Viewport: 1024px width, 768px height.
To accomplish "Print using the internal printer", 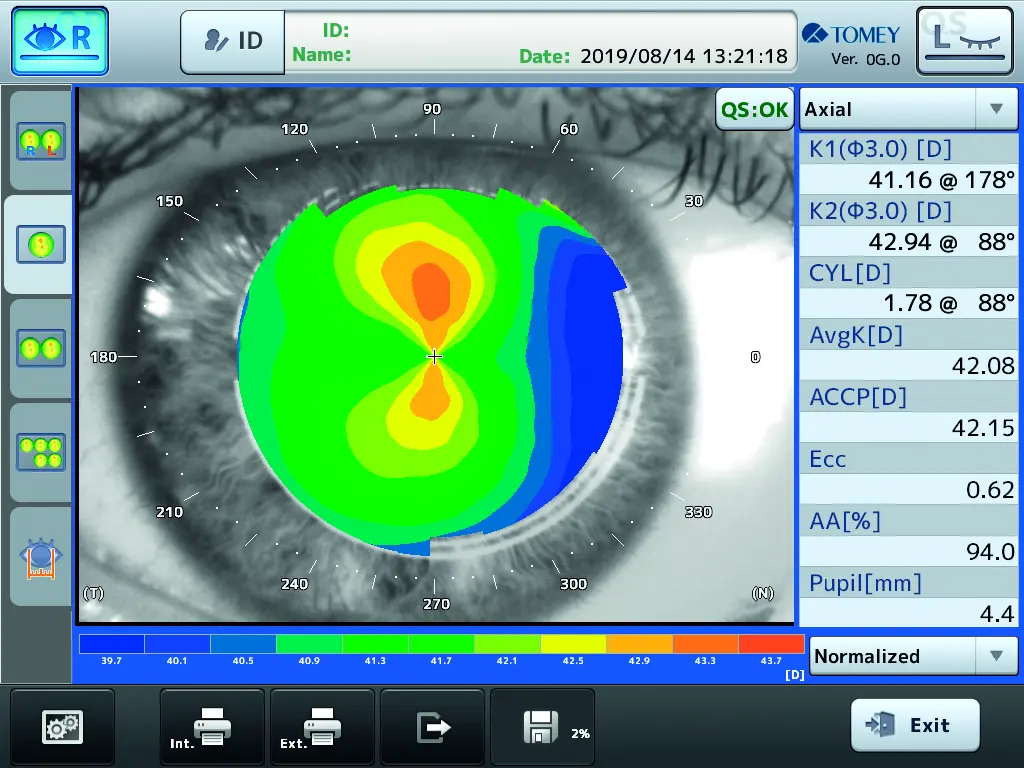I will click(x=212, y=726).
